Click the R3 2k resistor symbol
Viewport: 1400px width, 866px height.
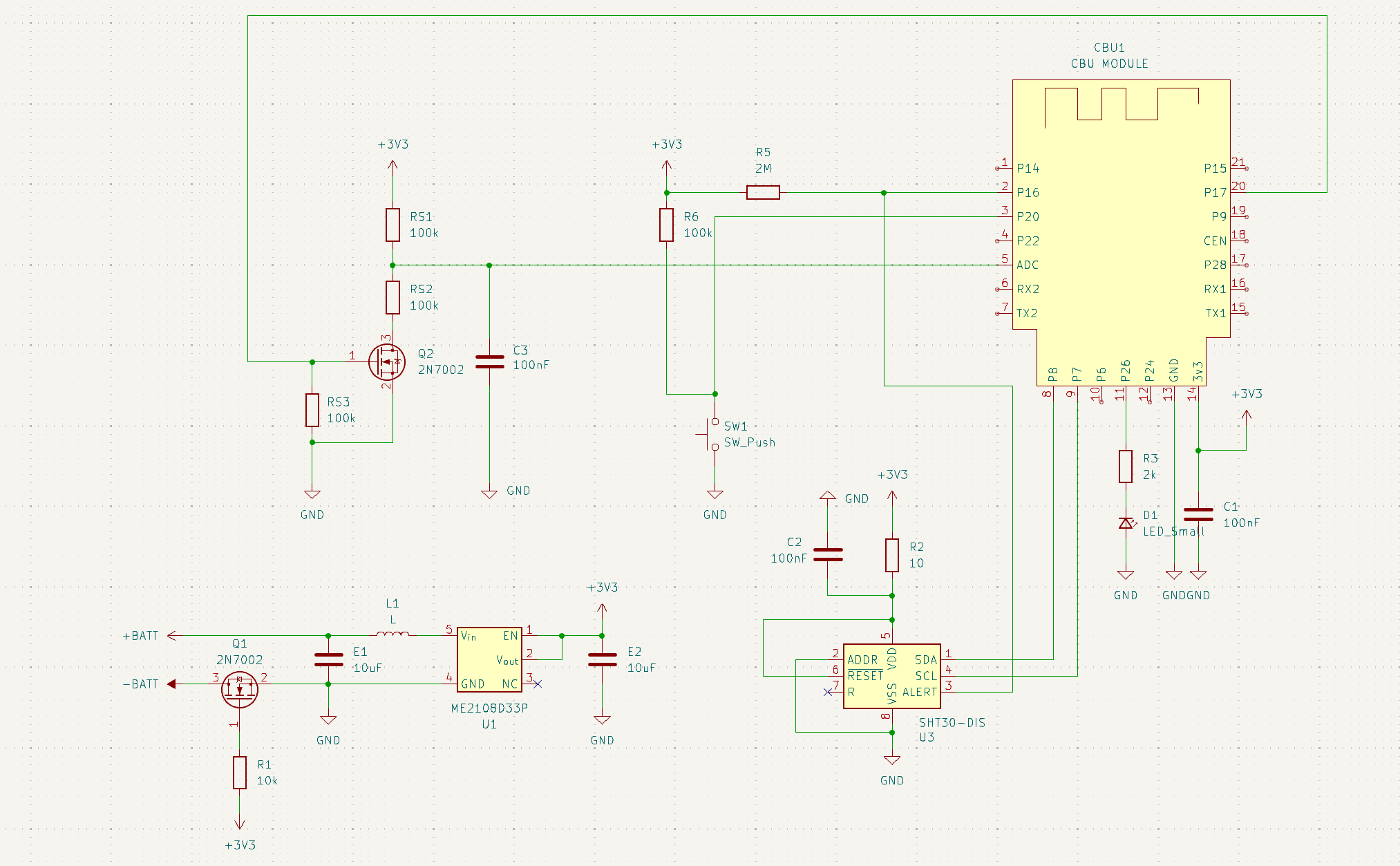[x=1126, y=467]
